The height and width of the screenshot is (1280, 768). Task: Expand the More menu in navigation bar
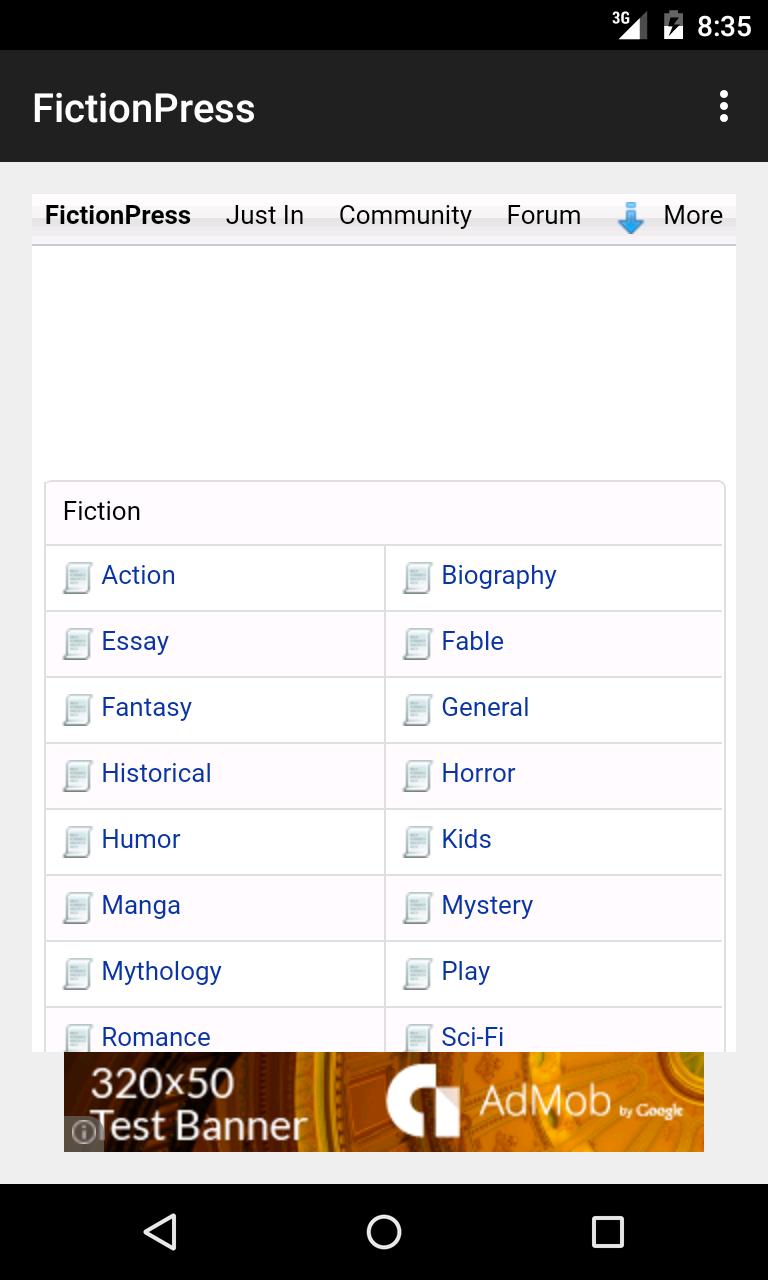click(x=692, y=215)
